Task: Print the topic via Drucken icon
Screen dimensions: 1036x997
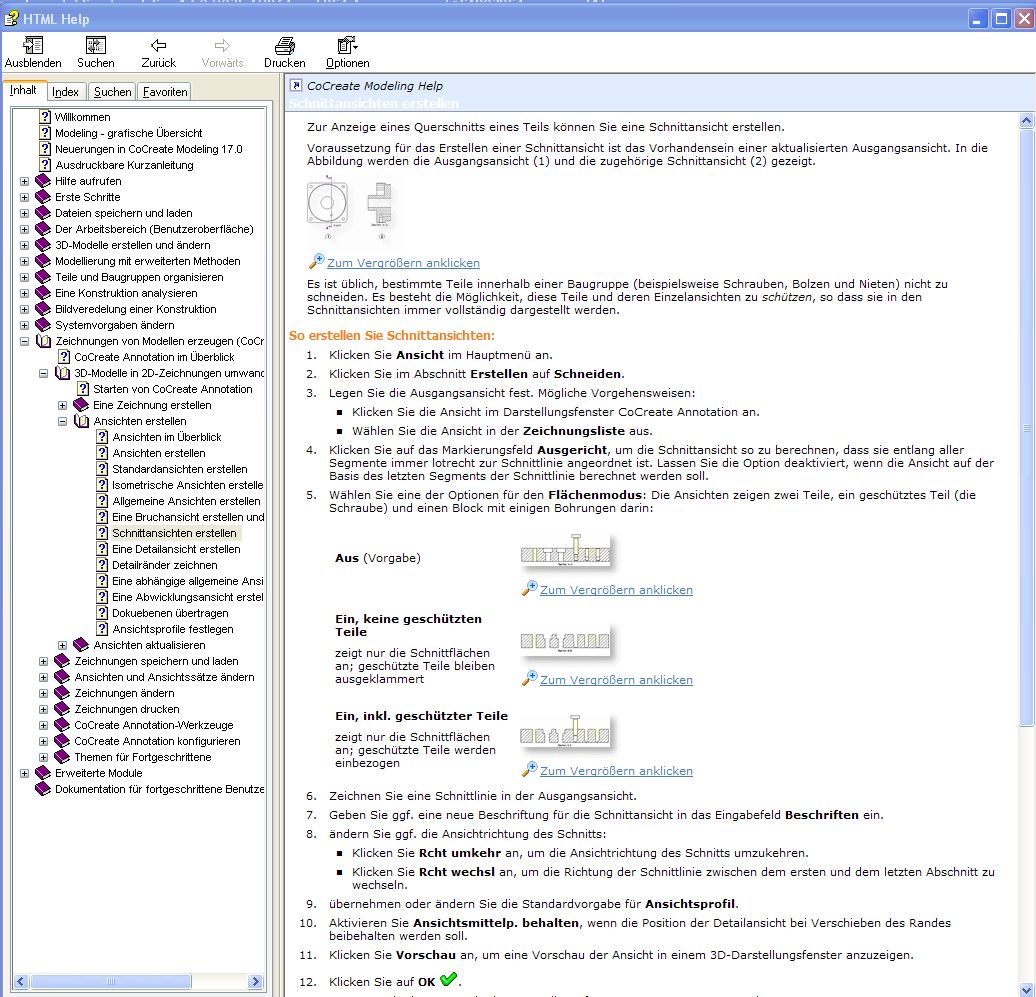Action: [285, 46]
